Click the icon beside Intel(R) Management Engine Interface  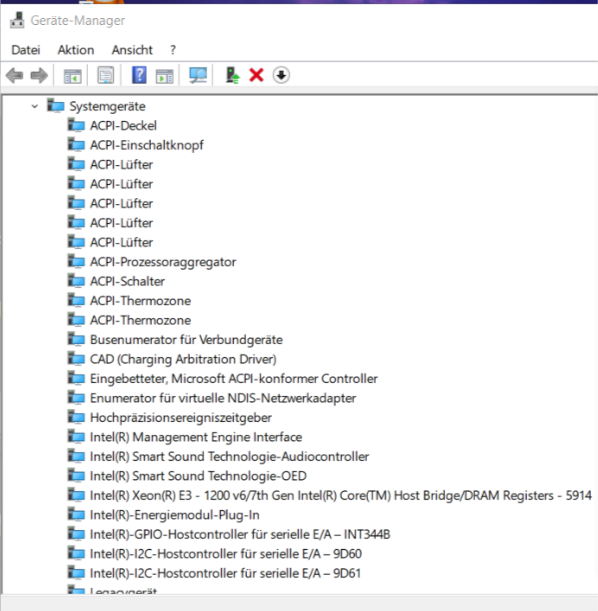[x=76, y=437]
